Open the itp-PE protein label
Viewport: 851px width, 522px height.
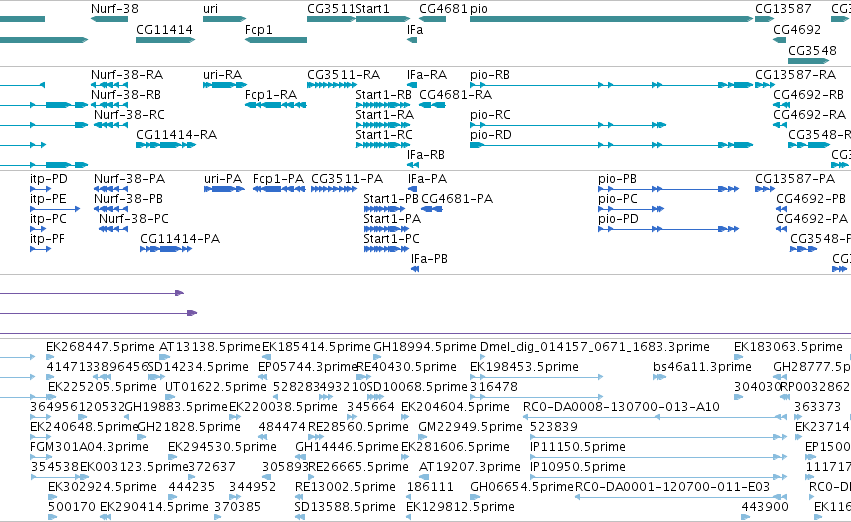(48, 199)
